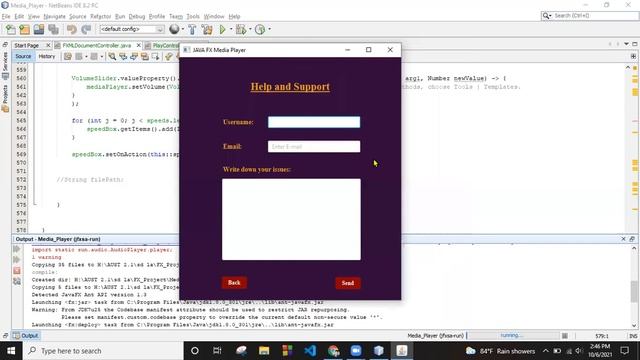The height and width of the screenshot is (360, 640).
Task: Open Visual Studio Code from the taskbar
Action: coord(310,351)
